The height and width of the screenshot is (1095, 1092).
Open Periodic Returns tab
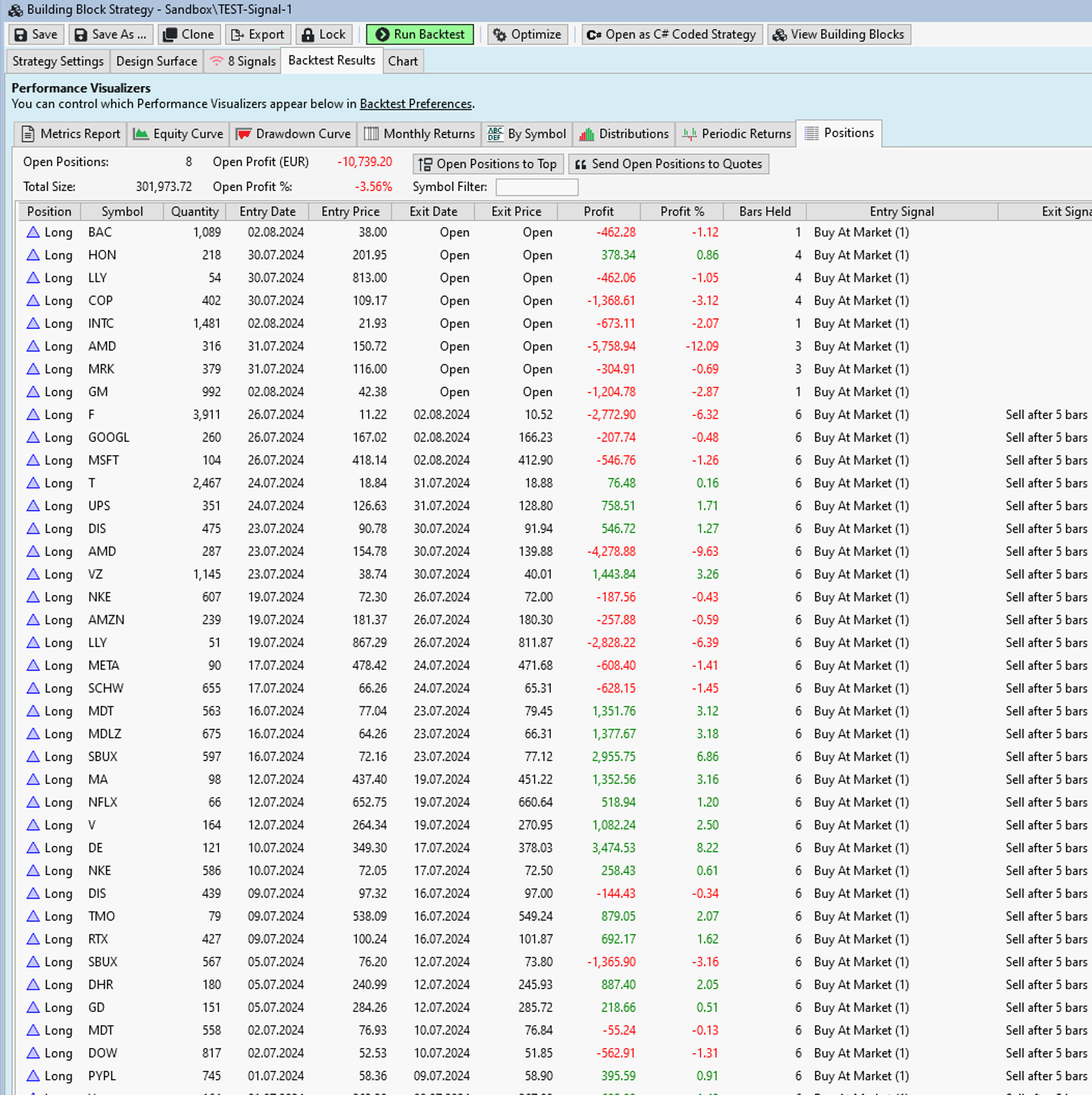coord(736,134)
